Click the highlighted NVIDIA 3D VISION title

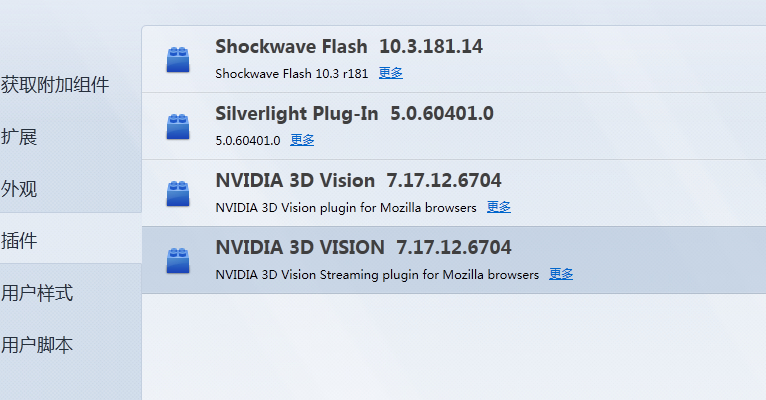(363, 248)
